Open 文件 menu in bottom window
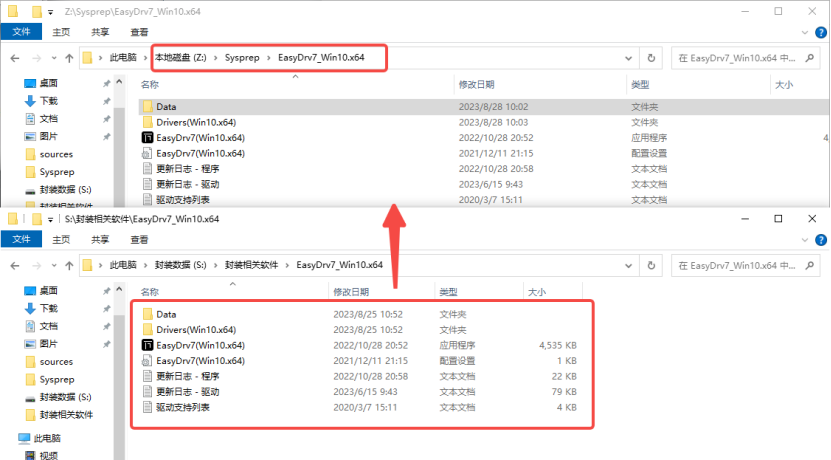Screen dimensions: 831x460 tap(21, 240)
